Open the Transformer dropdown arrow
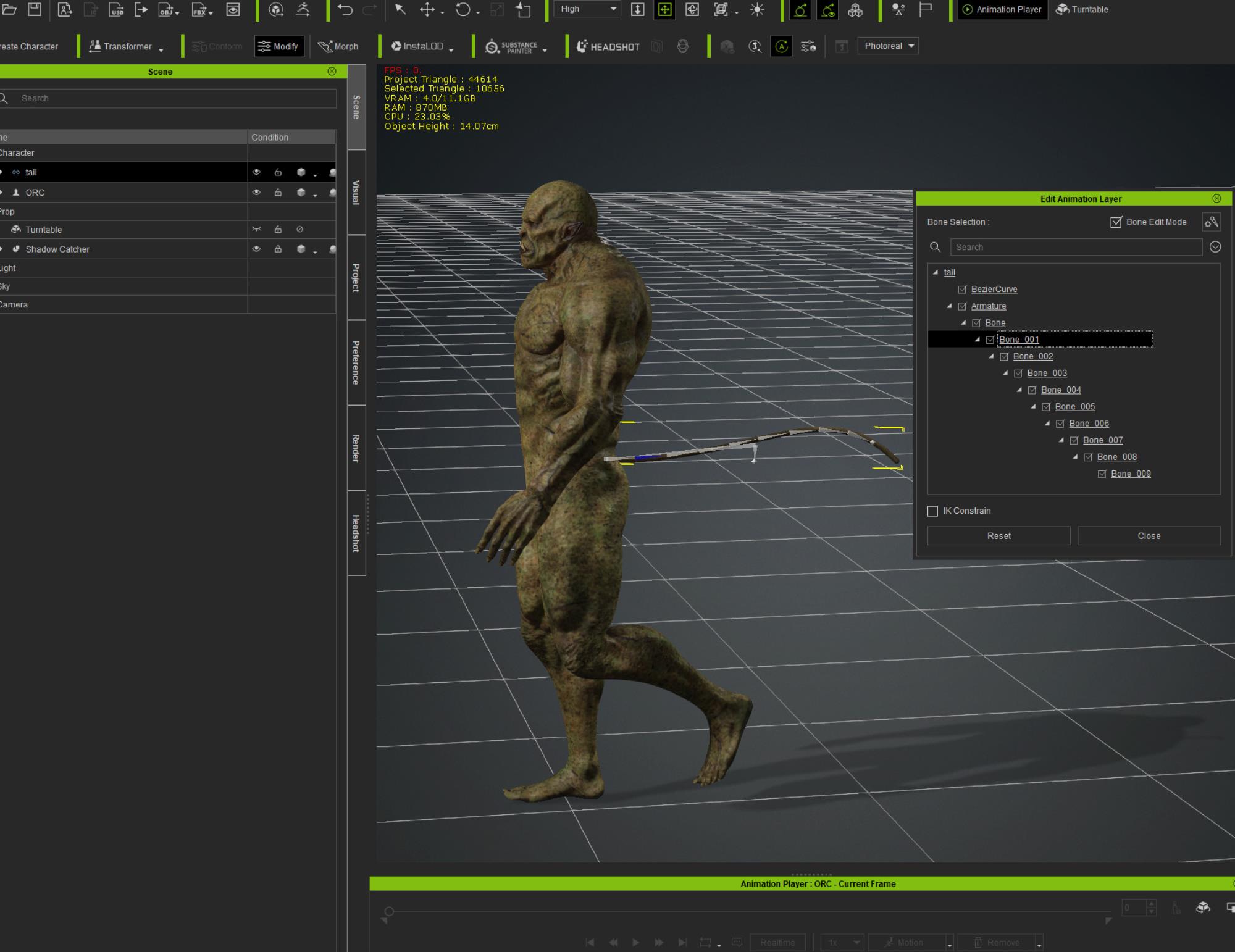Image resolution: width=1235 pixels, height=952 pixels. click(x=161, y=50)
